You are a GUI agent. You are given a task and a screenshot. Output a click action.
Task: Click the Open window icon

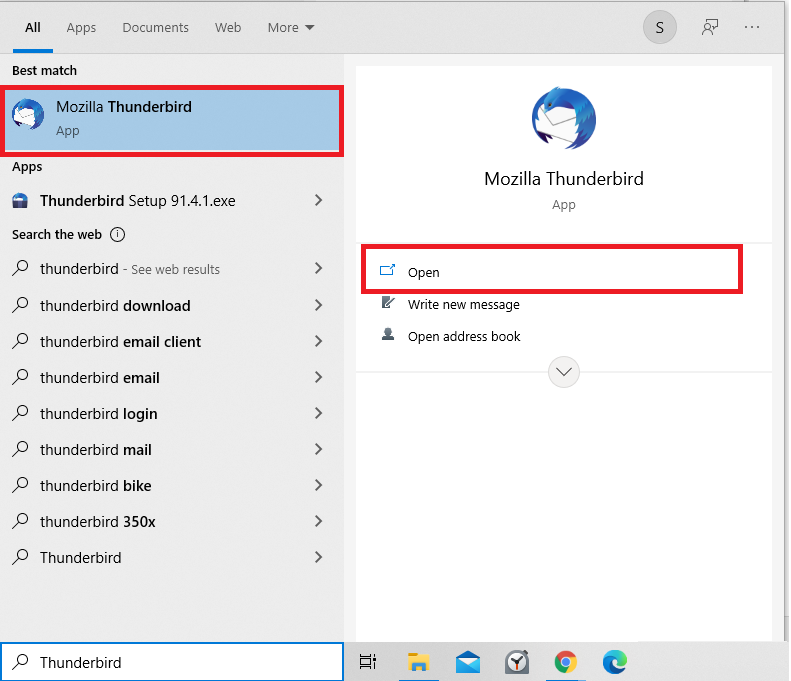[x=387, y=270]
